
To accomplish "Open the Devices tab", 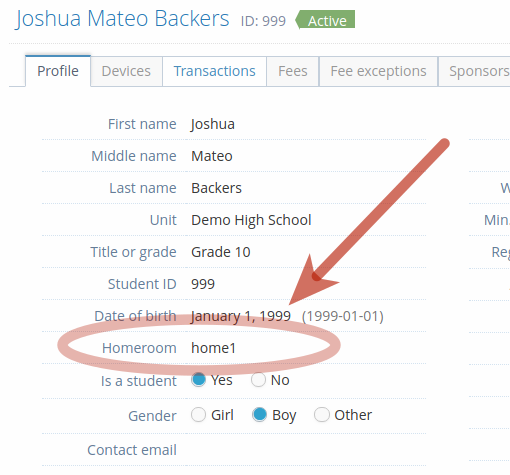I will [126, 71].
